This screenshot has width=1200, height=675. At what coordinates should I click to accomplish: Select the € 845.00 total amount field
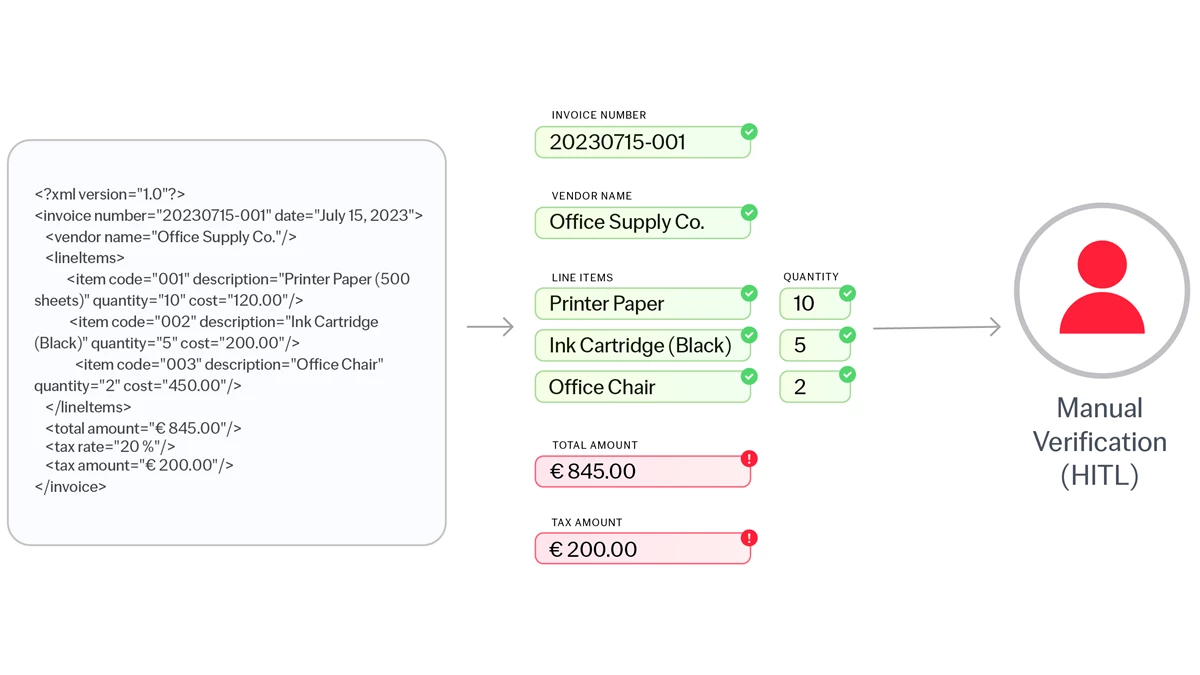(642, 472)
